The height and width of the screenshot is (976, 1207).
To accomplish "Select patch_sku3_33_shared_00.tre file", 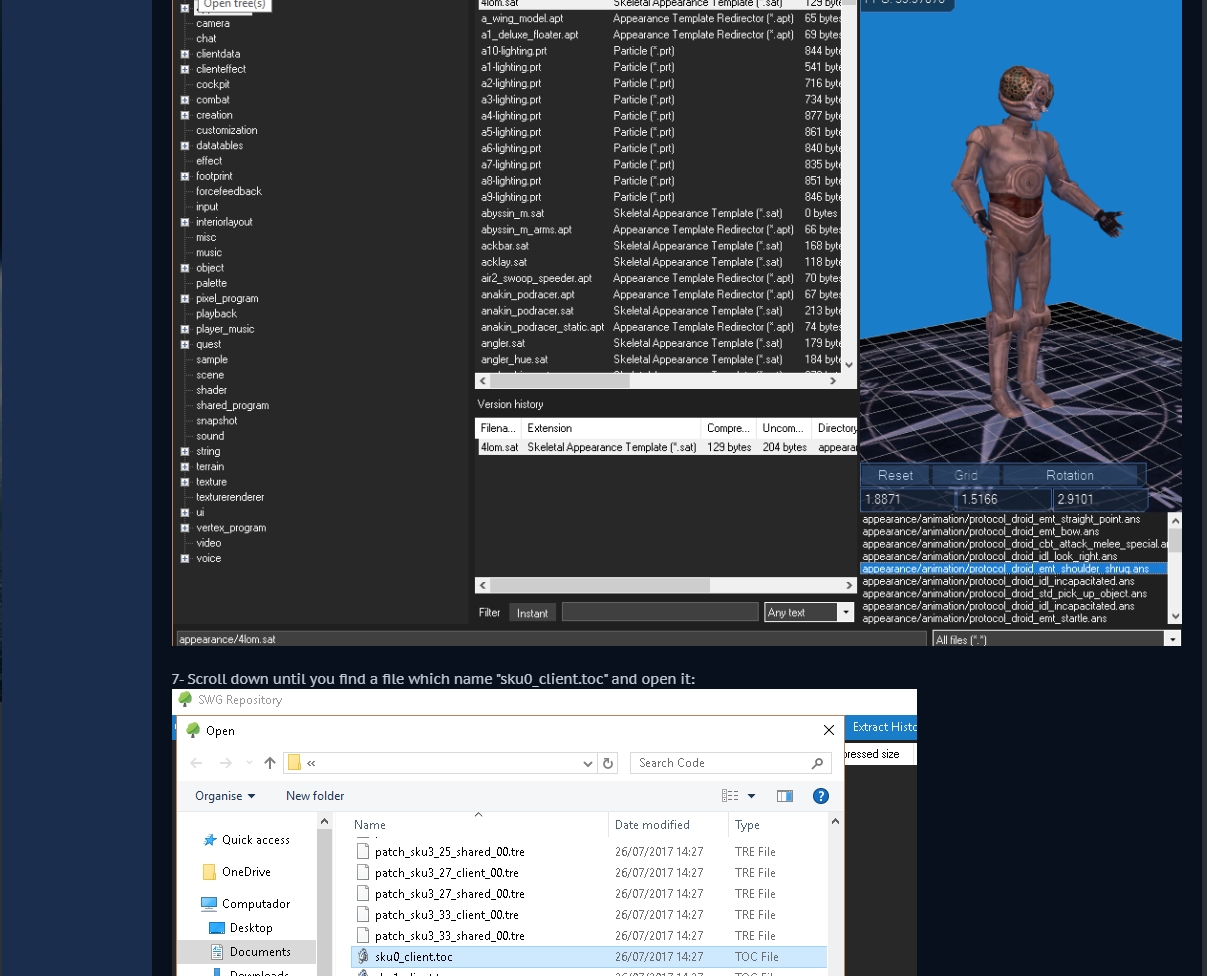I will tap(449, 936).
